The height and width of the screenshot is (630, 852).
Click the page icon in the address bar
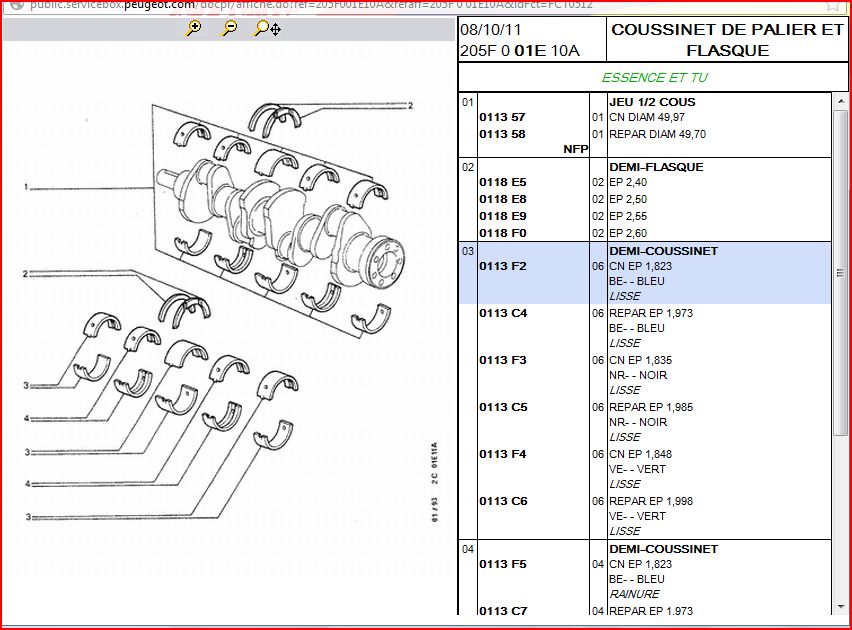[14, 4]
